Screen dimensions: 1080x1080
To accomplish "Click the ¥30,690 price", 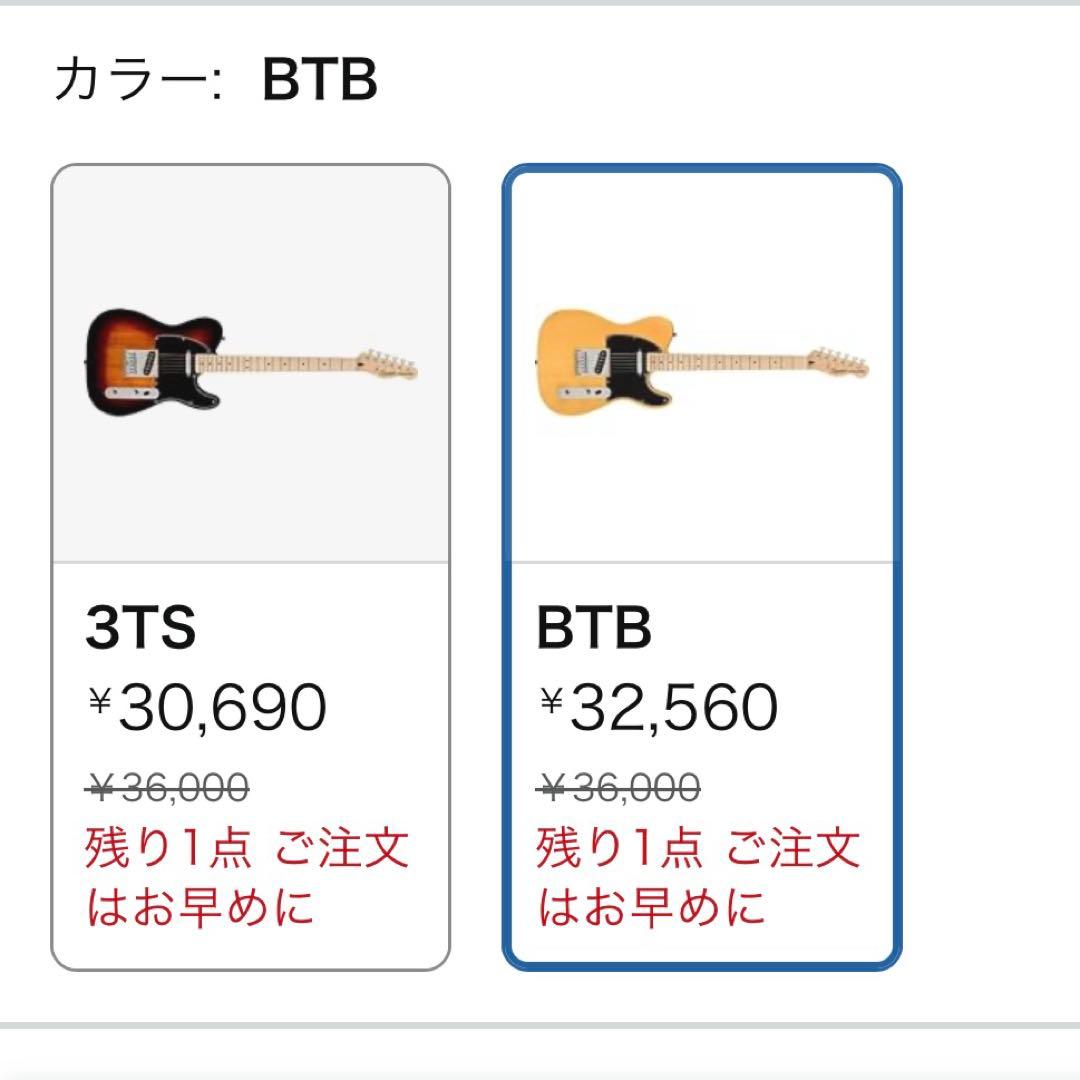I will [x=208, y=708].
